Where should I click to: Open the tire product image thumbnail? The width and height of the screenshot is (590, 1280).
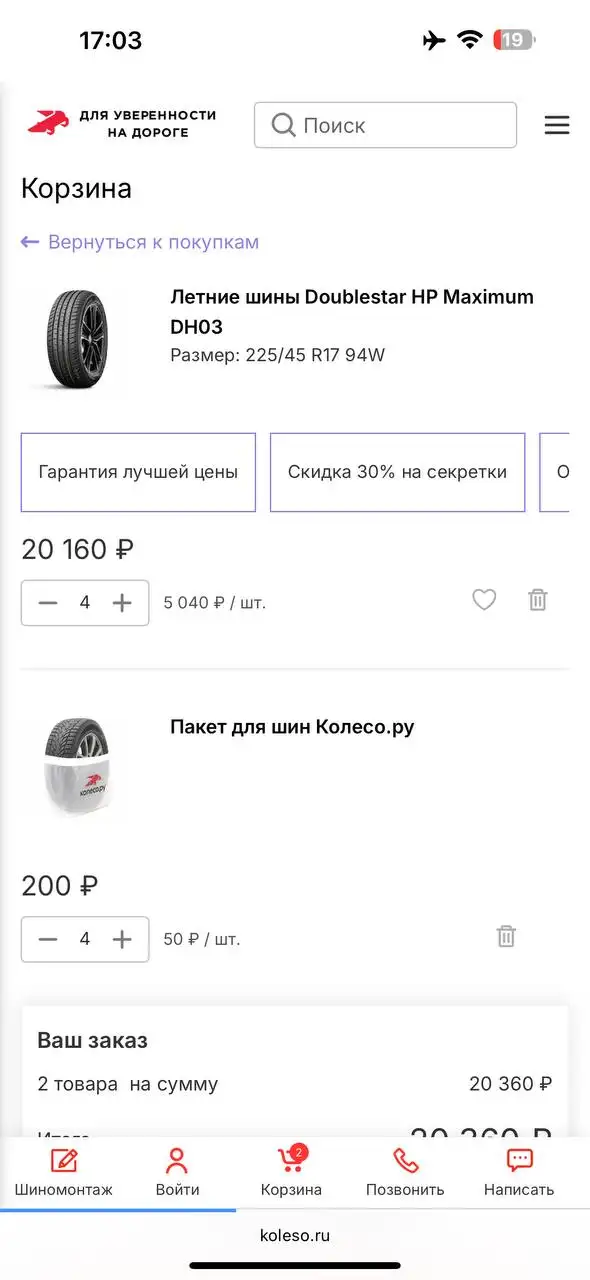[x=75, y=340]
